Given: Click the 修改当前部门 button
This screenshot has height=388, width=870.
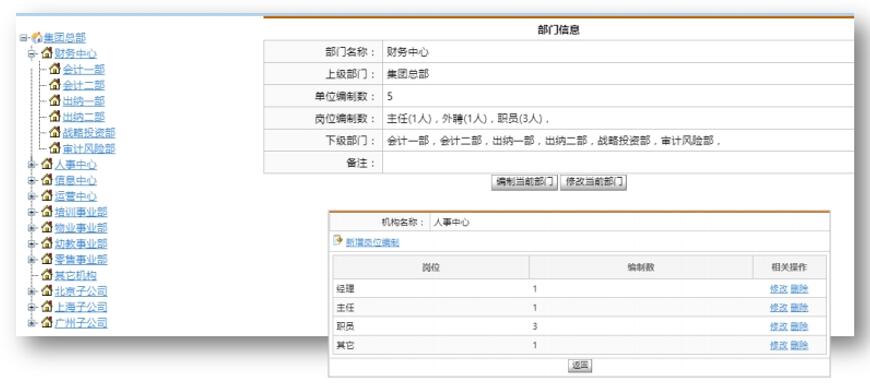Looking at the screenshot, I should click(x=594, y=182).
